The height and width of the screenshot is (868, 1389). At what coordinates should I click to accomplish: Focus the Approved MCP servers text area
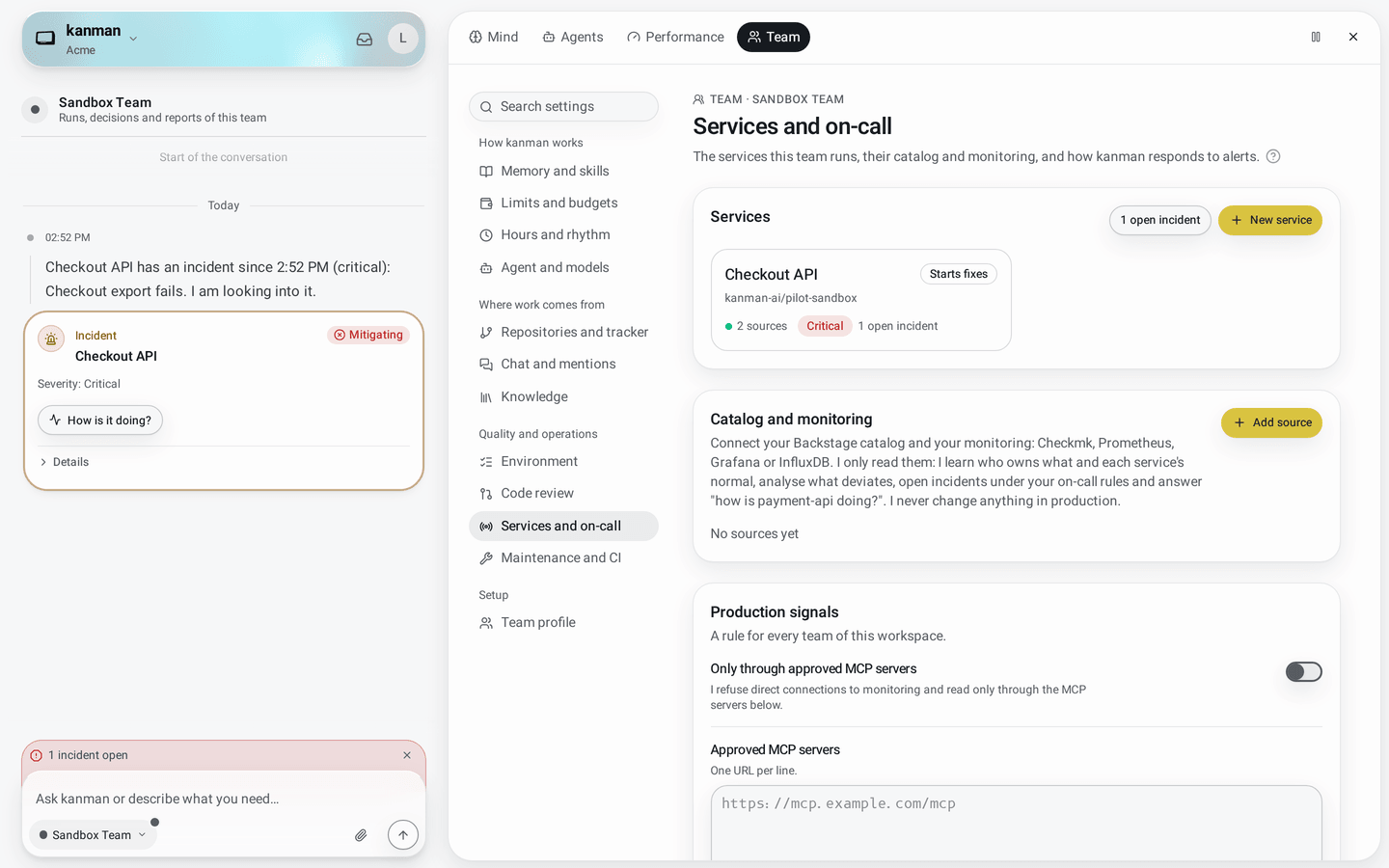point(1016,823)
